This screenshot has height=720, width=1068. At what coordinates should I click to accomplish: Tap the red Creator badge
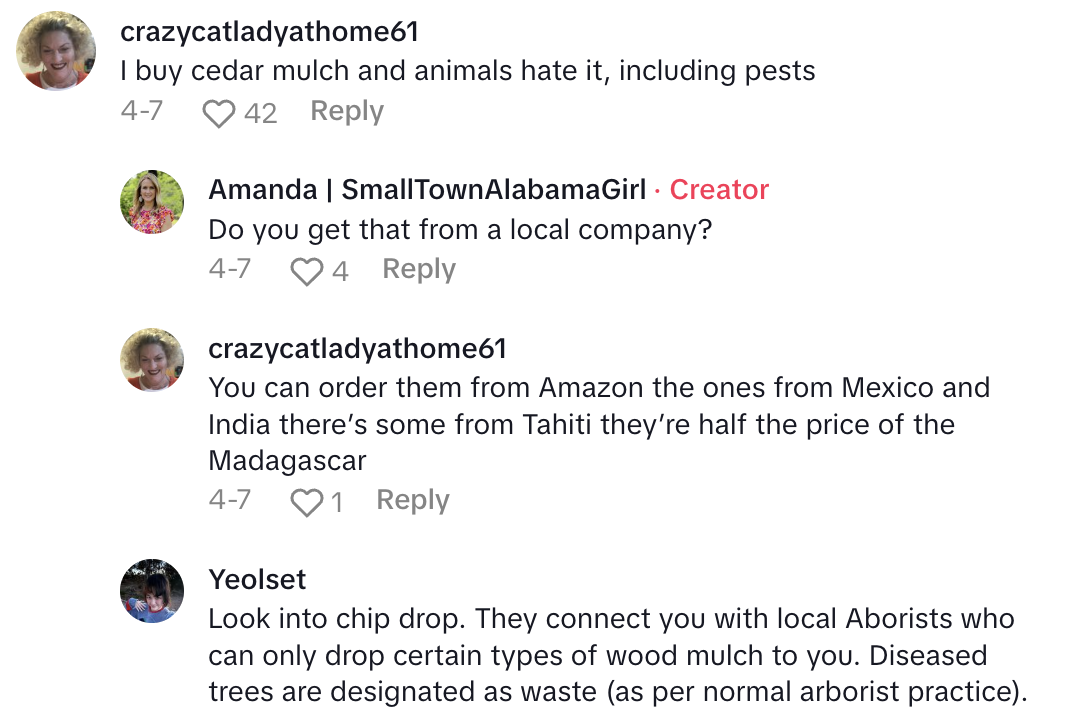click(x=719, y=190)
